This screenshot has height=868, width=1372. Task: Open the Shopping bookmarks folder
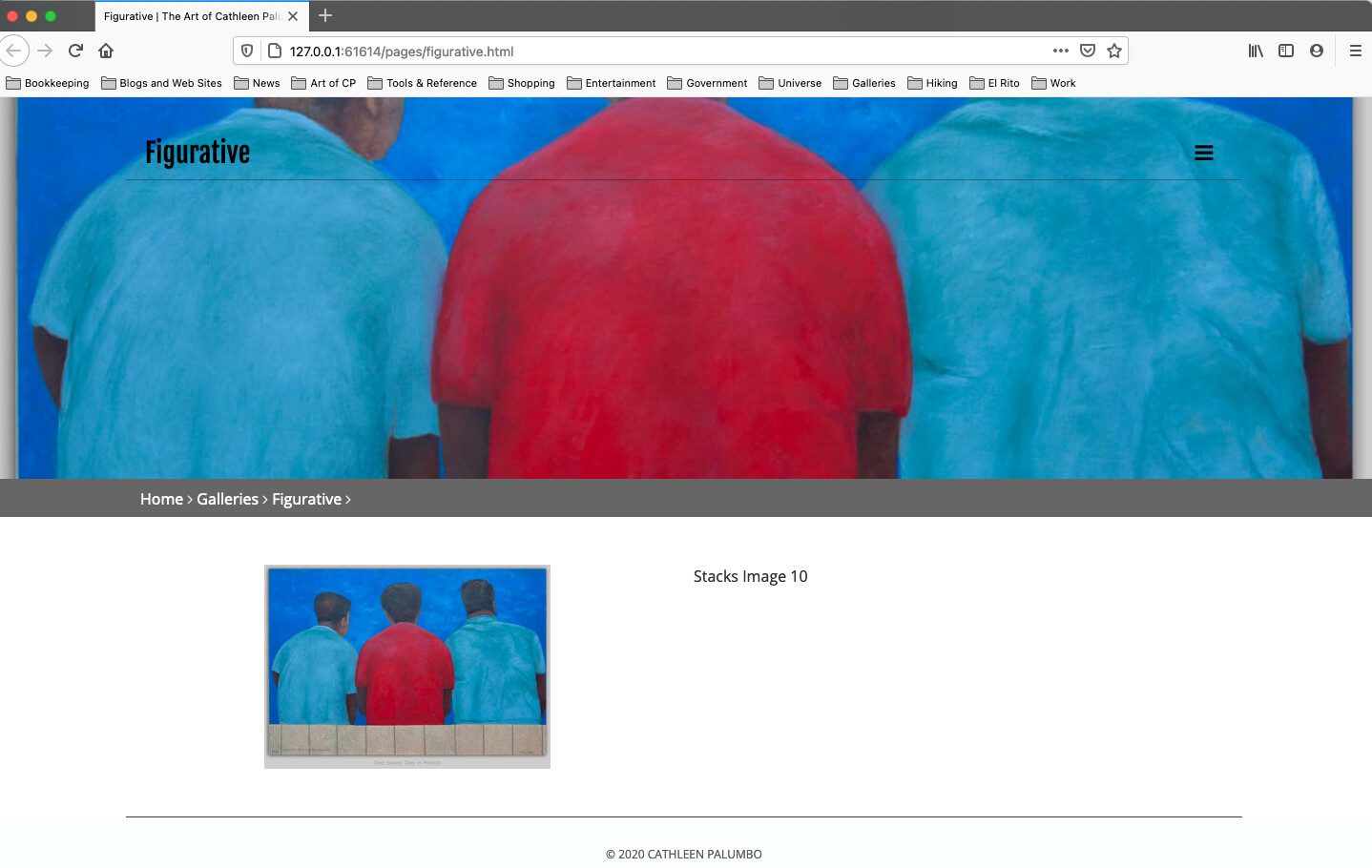[x=522, y=83]
